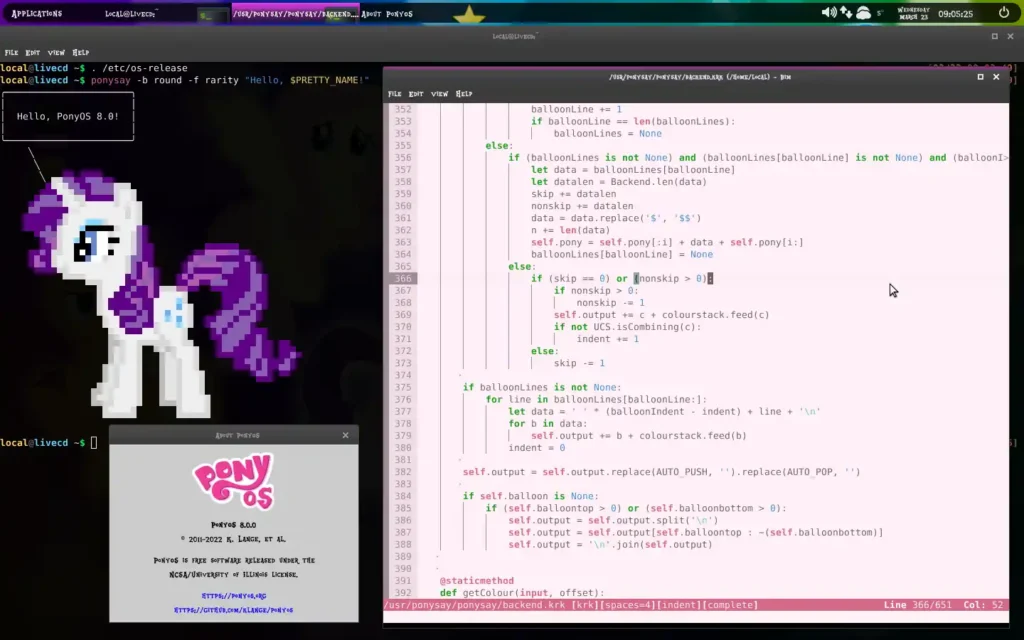1024x640 pixels.
Task: Switch to the About PonyOS taskbar entry
Action: (387, 14)
